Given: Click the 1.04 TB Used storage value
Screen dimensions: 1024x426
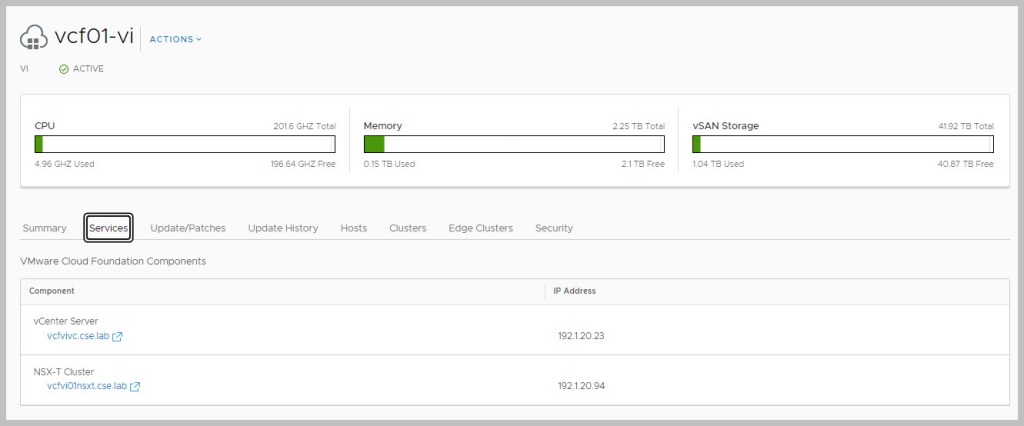Looking at the screenshot, I should click(x=718, y=164).
